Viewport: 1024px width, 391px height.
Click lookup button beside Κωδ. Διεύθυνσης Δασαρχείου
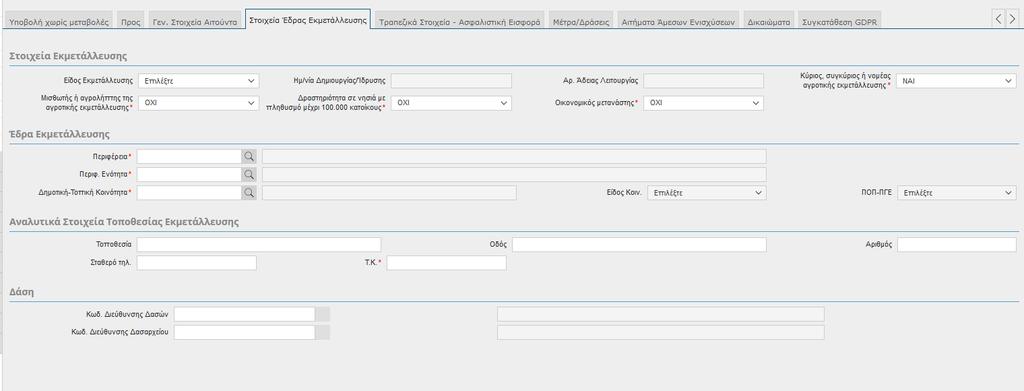323,333
